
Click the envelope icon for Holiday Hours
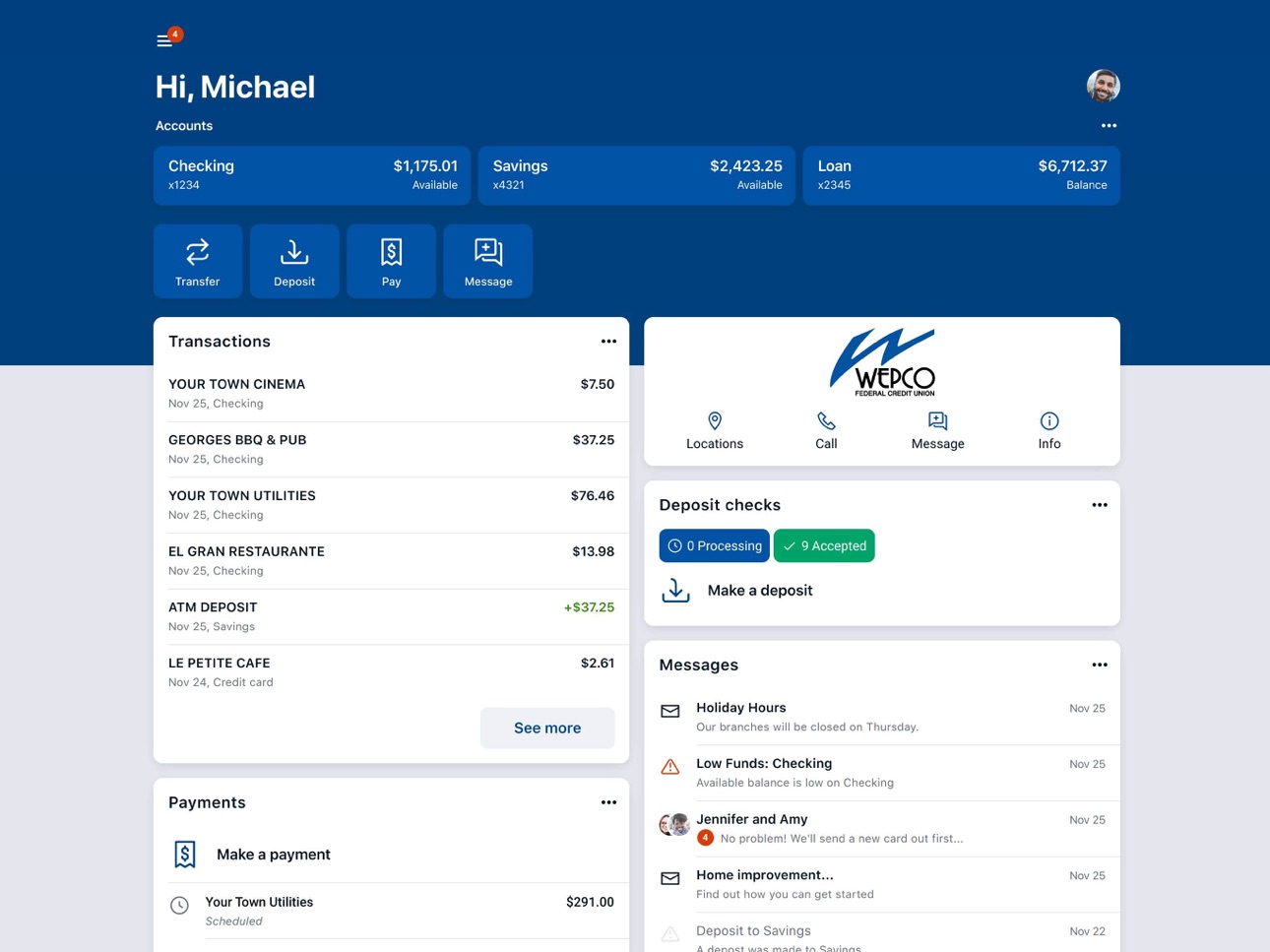[670, 711]
